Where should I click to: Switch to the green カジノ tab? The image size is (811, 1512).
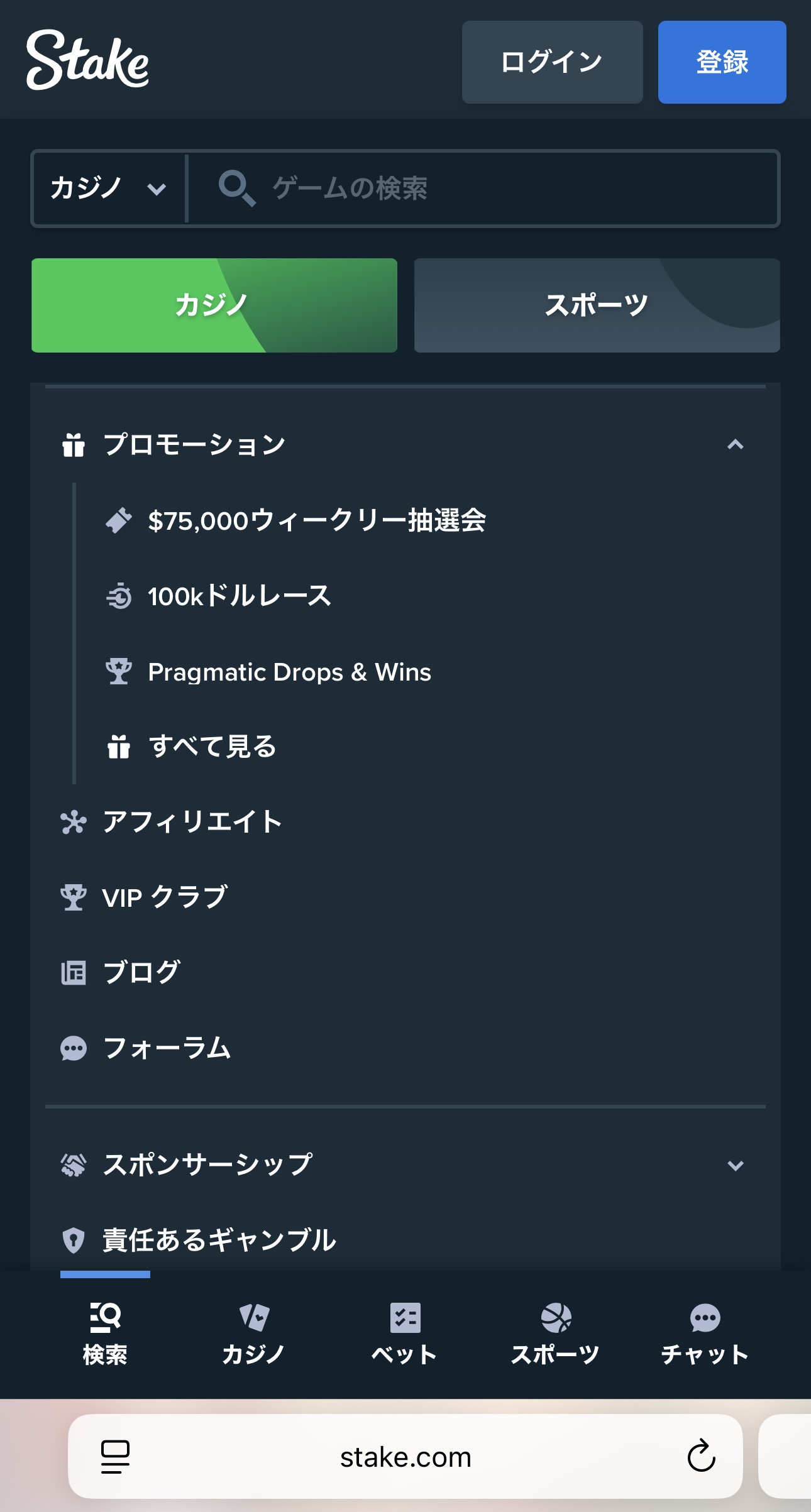coord(214,305)
